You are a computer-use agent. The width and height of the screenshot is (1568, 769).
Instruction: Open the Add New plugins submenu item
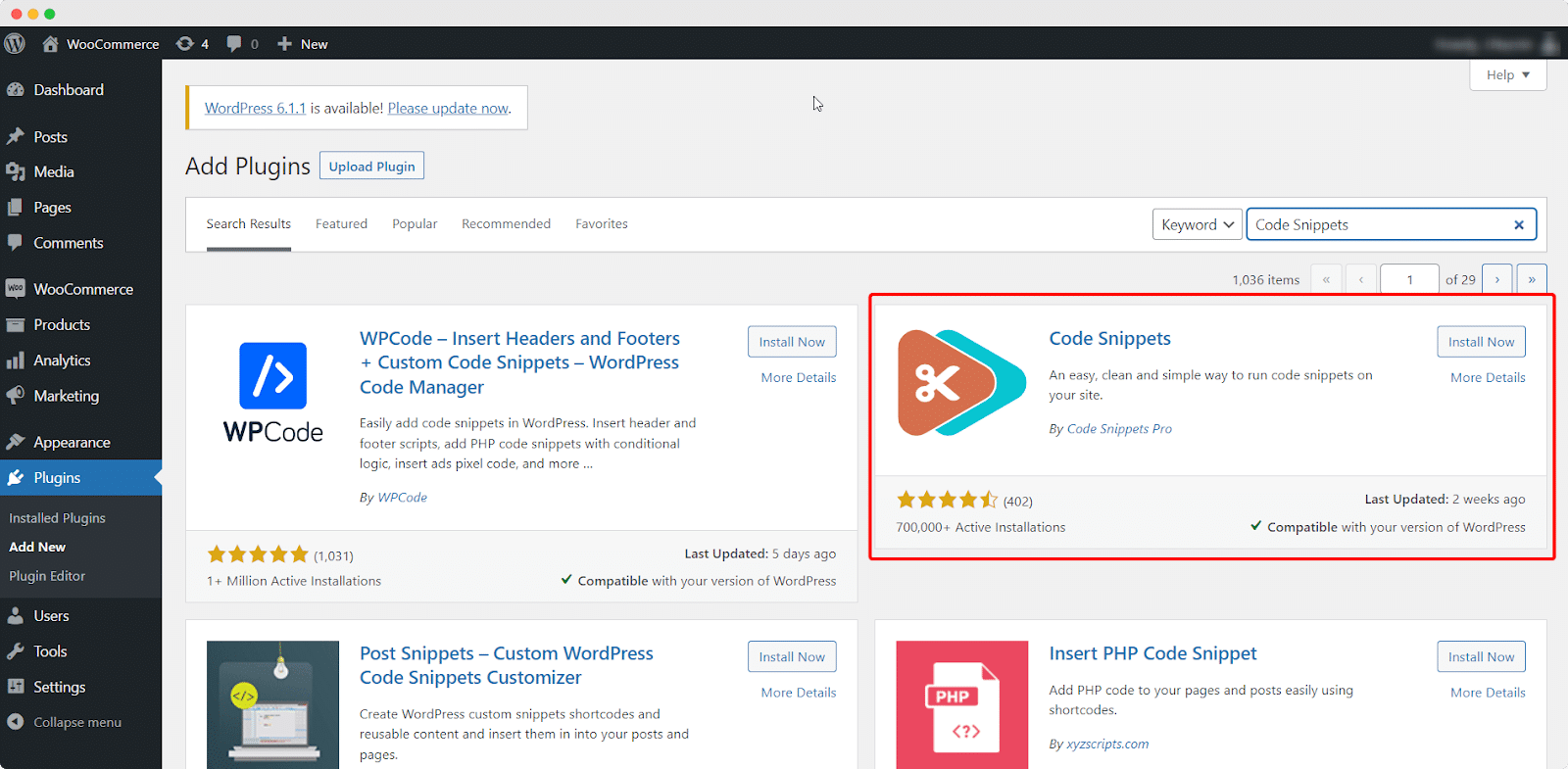pyautogui.click(x=37, y=547)
